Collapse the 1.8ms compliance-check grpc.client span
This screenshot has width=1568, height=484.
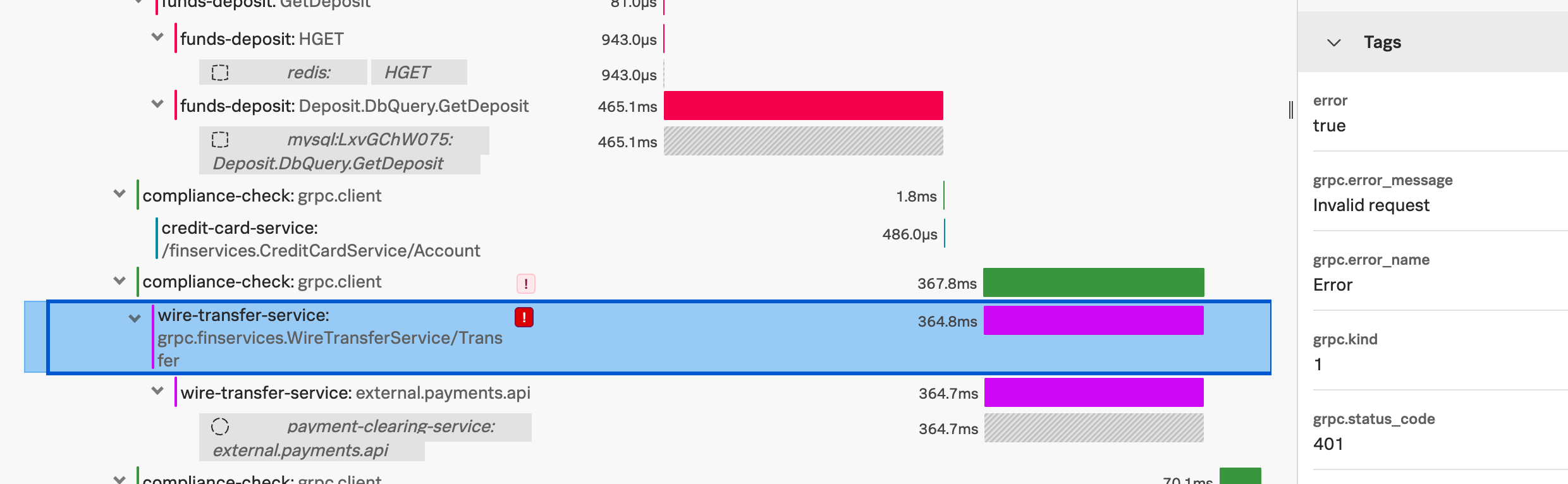point(119,194)
